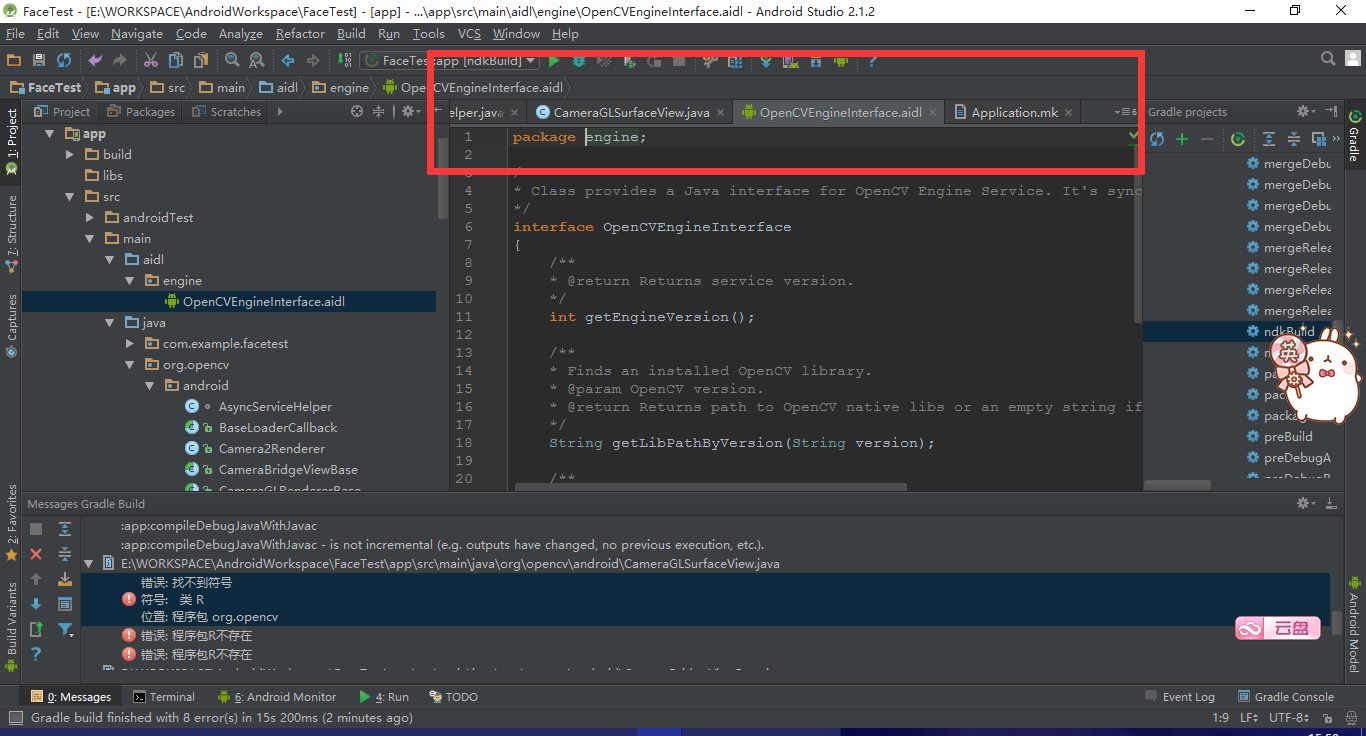Click the Make Project icon

[x=344, y=61]
